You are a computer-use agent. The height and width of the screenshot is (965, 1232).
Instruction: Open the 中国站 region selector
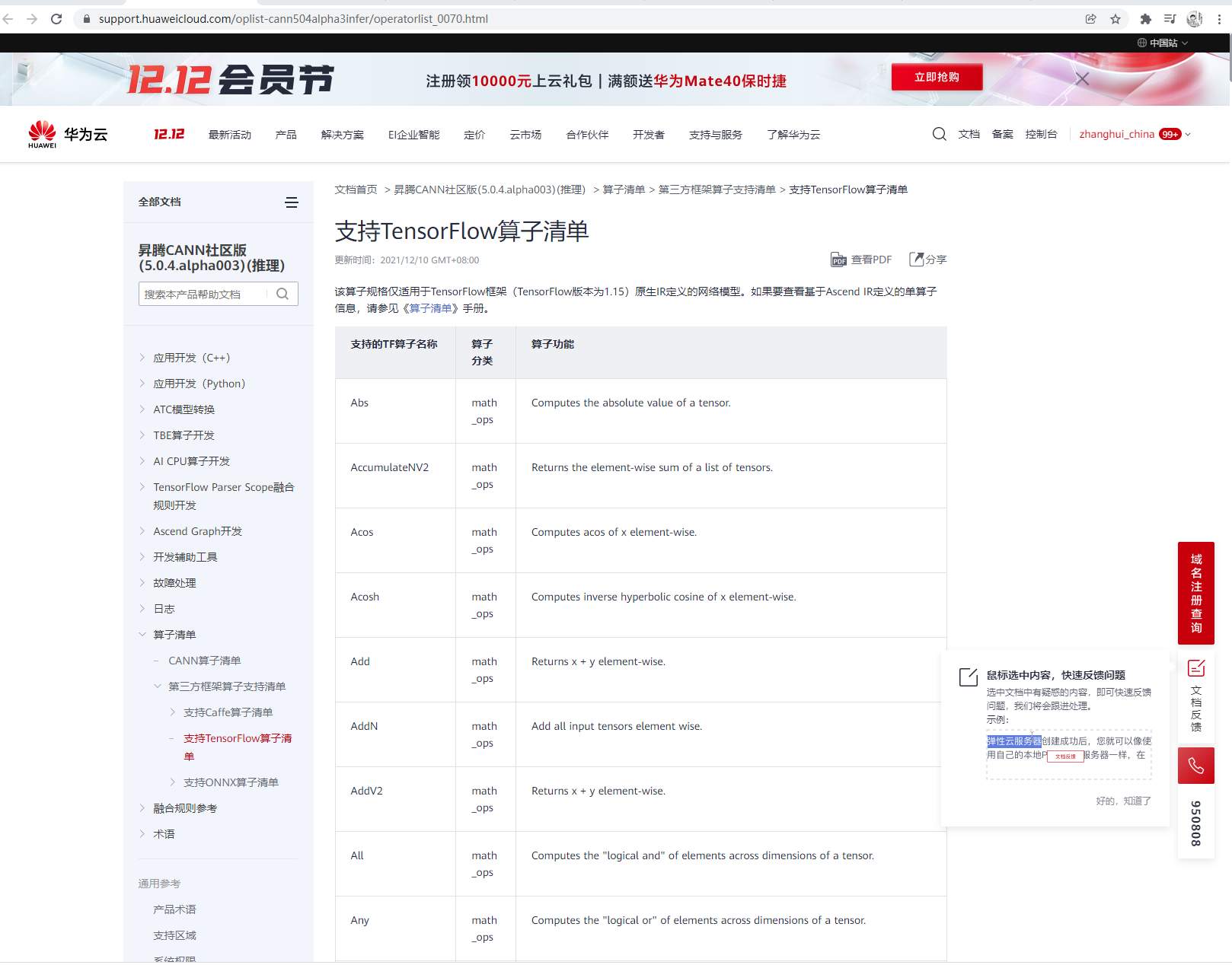(1163, 43)
